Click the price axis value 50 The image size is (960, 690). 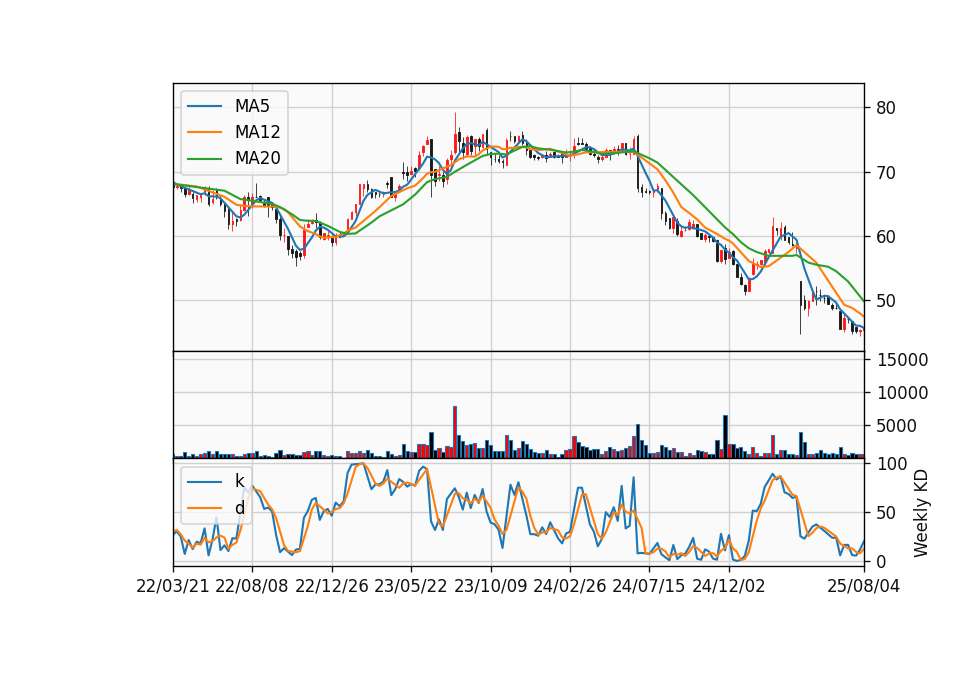tap(886, 301)
